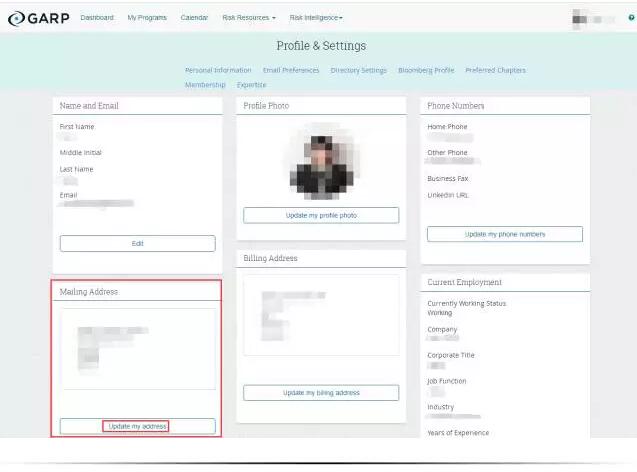Expand the Risk Intelligence dropdown
This screenshot has width=637, height=472.
[x=316, y=17]
